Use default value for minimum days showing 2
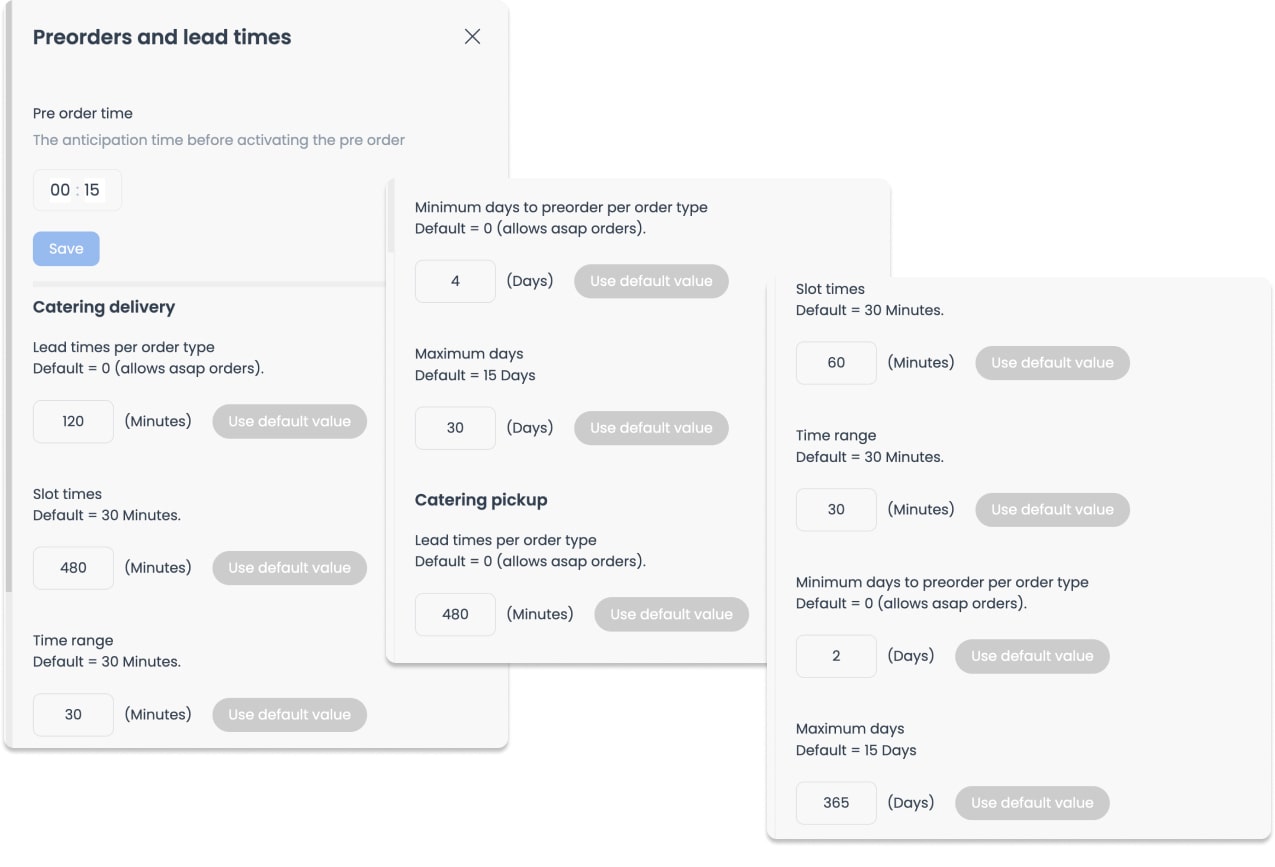Viewport: 1275px width, 867px height. pyautogui.click(x=1032, y=656)
